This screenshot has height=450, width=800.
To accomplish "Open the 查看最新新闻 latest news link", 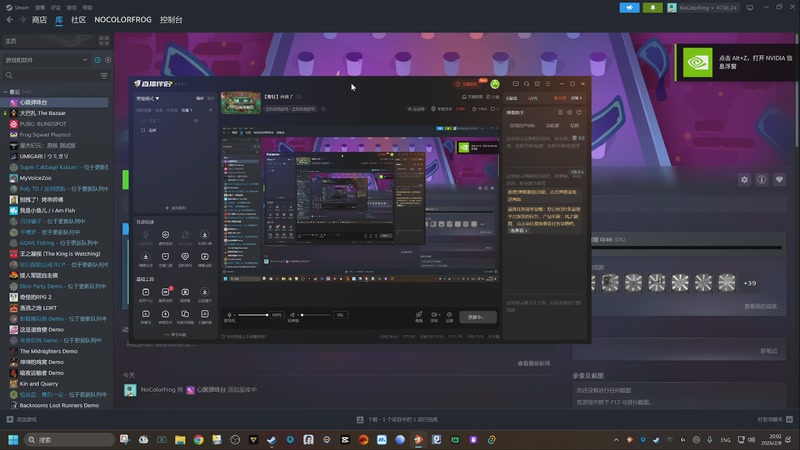I will [534, 363].
